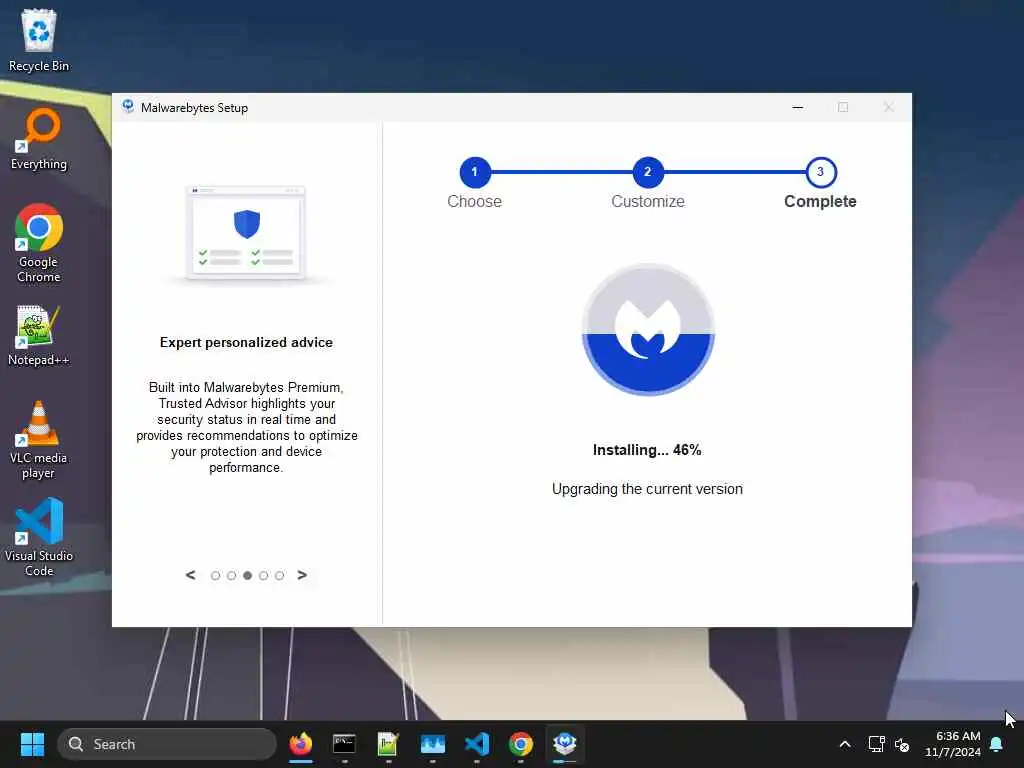The image size is (1024, 768).
Task: Open the Windows Start menu
Action: coord(32,744)
